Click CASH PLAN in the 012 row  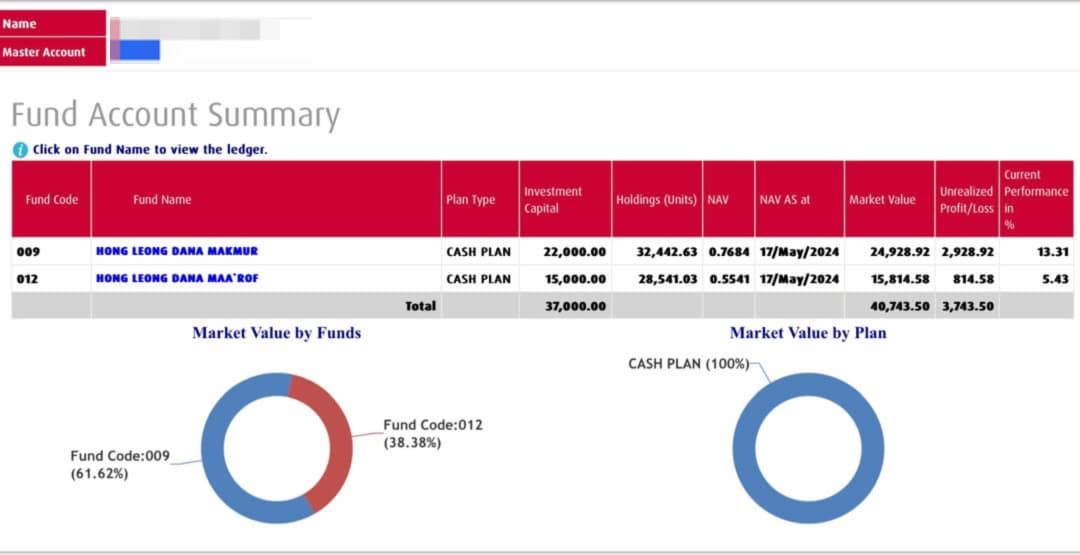pos(479,280)
